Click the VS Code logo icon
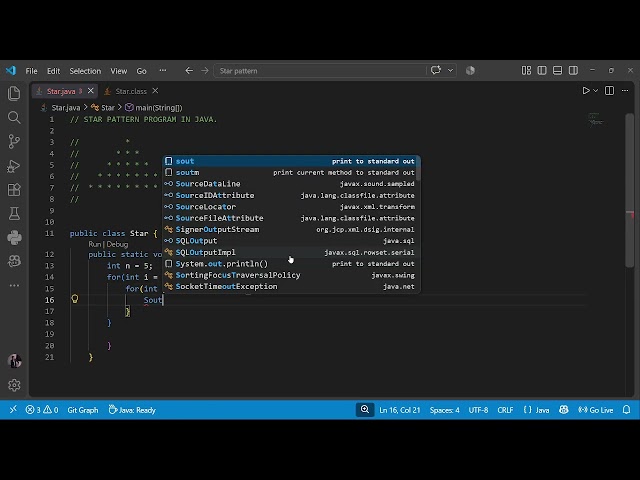640x480 pixels. point(11,71)
